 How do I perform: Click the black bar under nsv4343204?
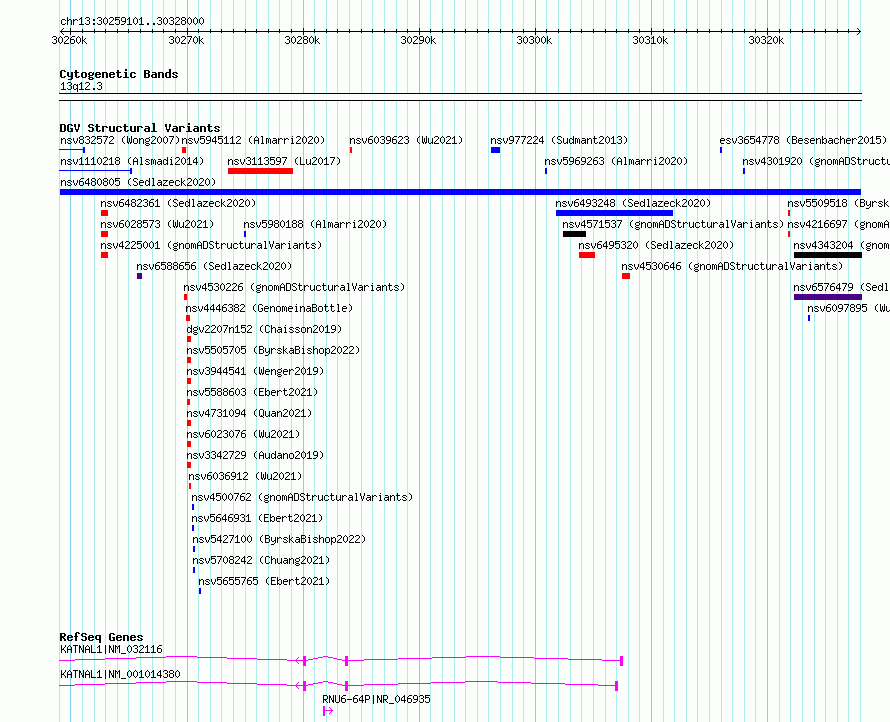828,255
